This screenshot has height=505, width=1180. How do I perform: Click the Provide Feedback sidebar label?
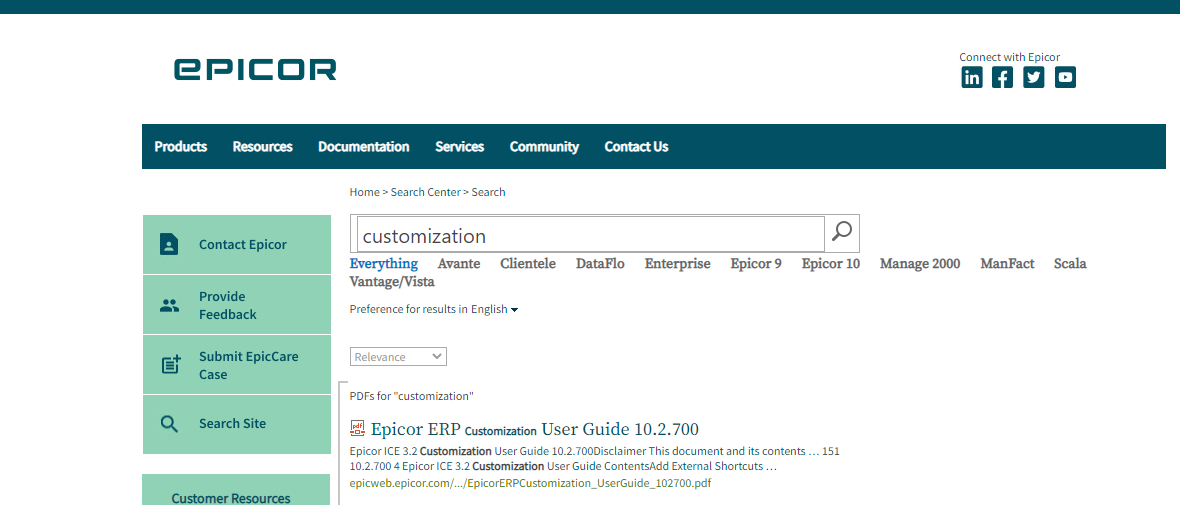coord(227,306)
